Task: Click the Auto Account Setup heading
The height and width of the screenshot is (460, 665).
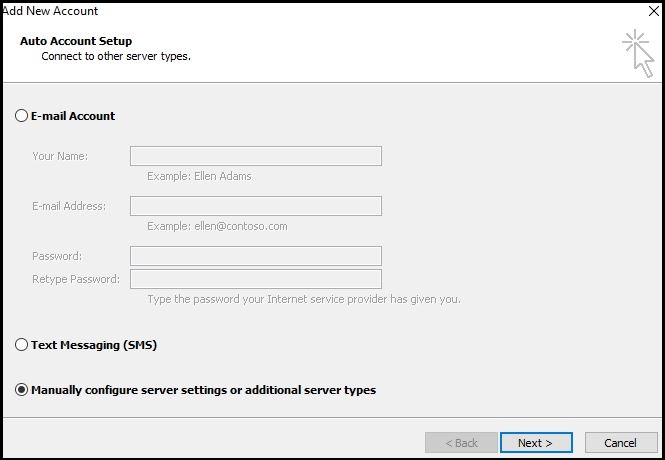Action: tap(76, 41)
